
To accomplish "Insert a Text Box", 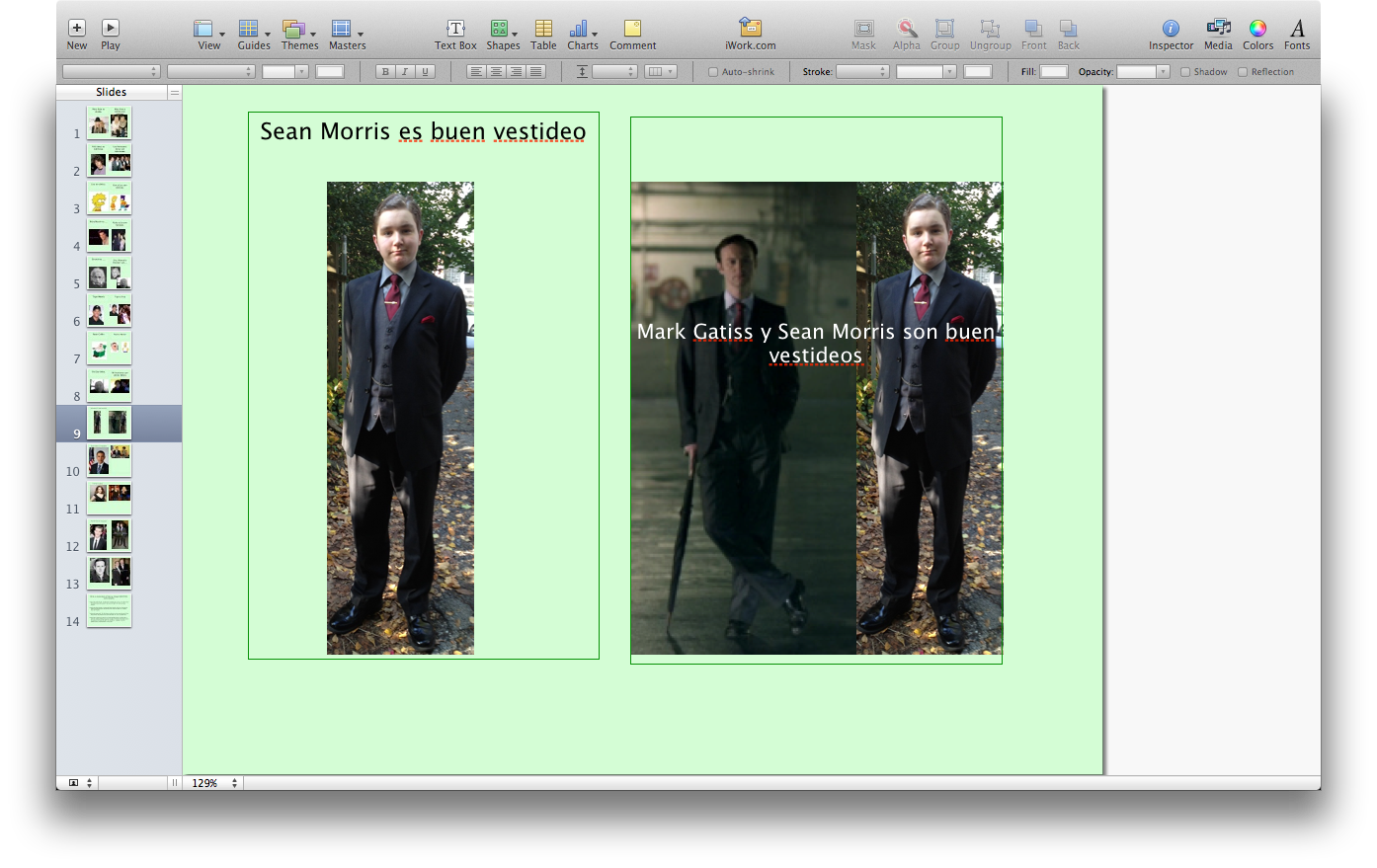I will pyautogui.click(x=455, y=29).
